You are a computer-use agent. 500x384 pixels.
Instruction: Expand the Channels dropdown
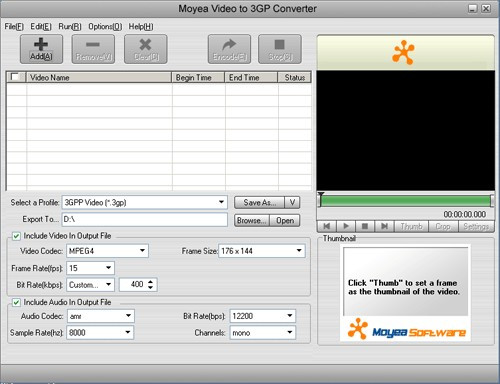pos(290,332)
